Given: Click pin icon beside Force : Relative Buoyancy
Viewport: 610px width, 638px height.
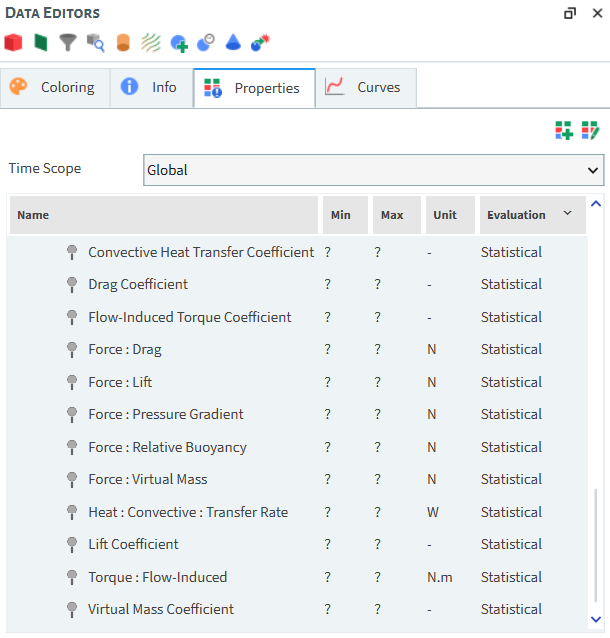Looking at the screenshot, I should point(72,448).
